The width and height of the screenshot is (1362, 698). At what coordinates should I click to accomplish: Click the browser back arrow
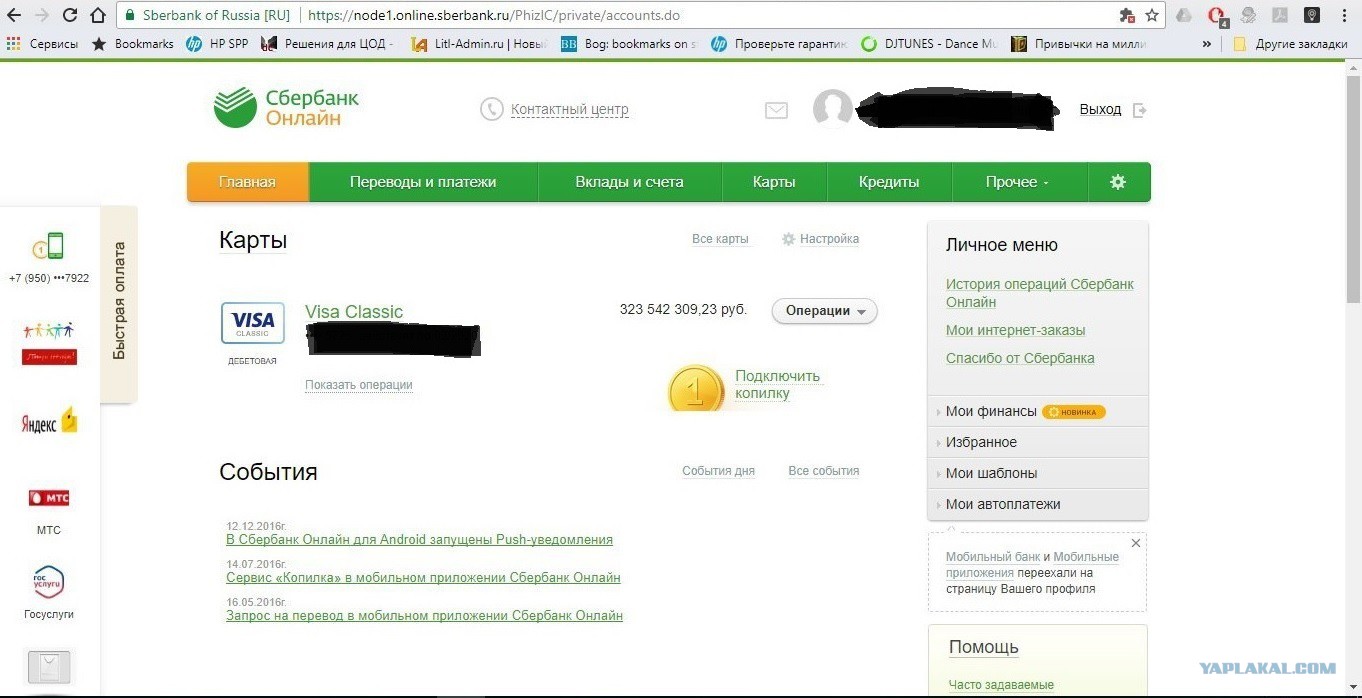(x=16, y=15)
